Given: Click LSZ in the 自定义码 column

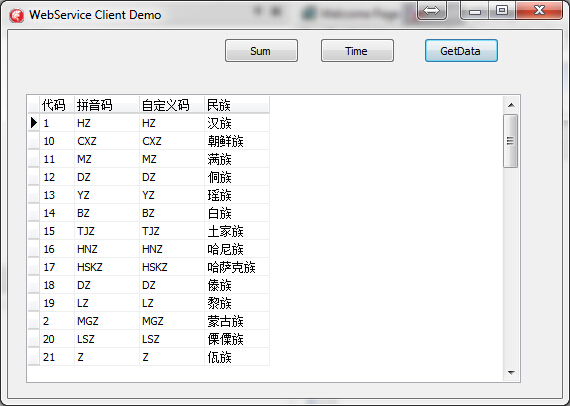Looking at the screenshot, I should pos(172,339).
